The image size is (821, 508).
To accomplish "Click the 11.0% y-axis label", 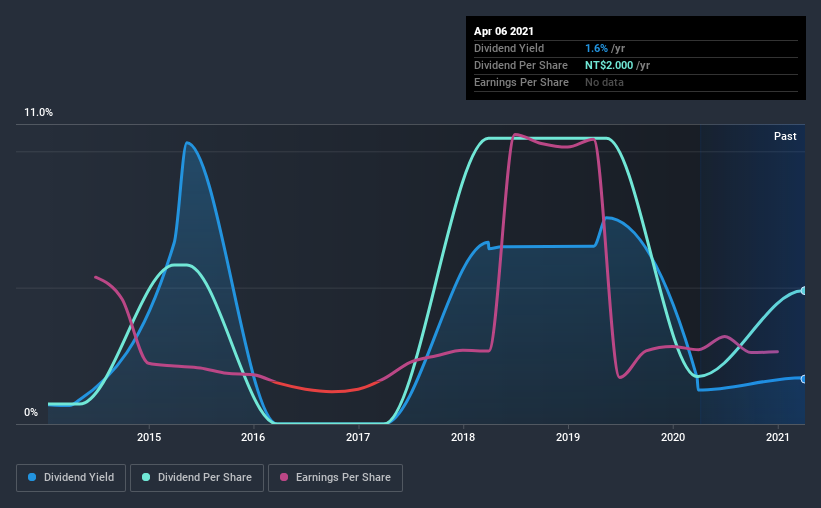I will pyautogui.click(x=39, y=113).
